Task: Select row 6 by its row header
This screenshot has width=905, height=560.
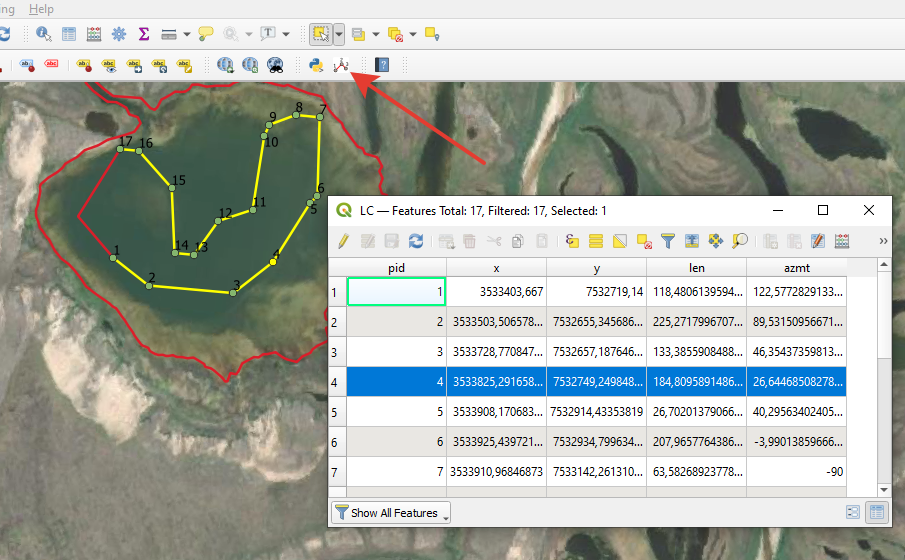Action: click(x=335, y=442)
